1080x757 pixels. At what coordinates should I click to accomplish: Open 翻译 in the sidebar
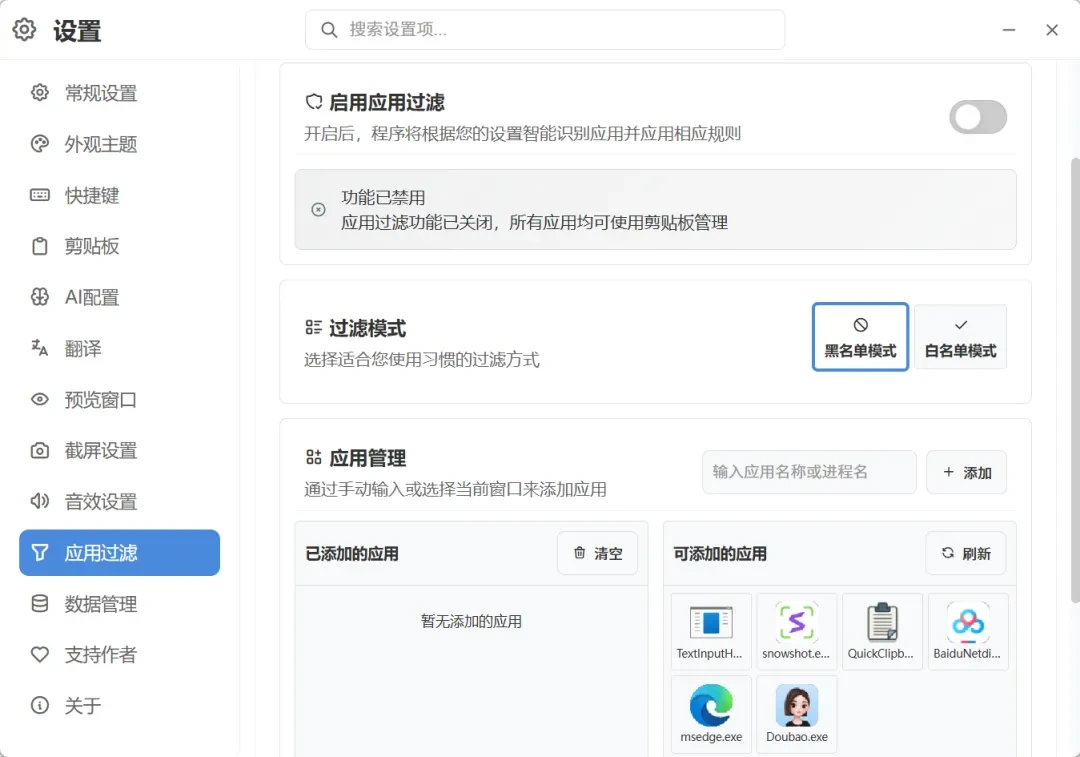click(119, 348)
